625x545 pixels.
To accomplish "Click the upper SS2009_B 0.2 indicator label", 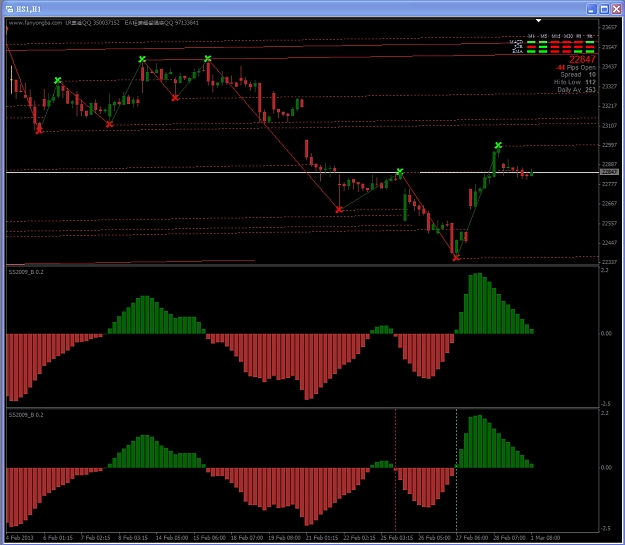I will 26,272.
